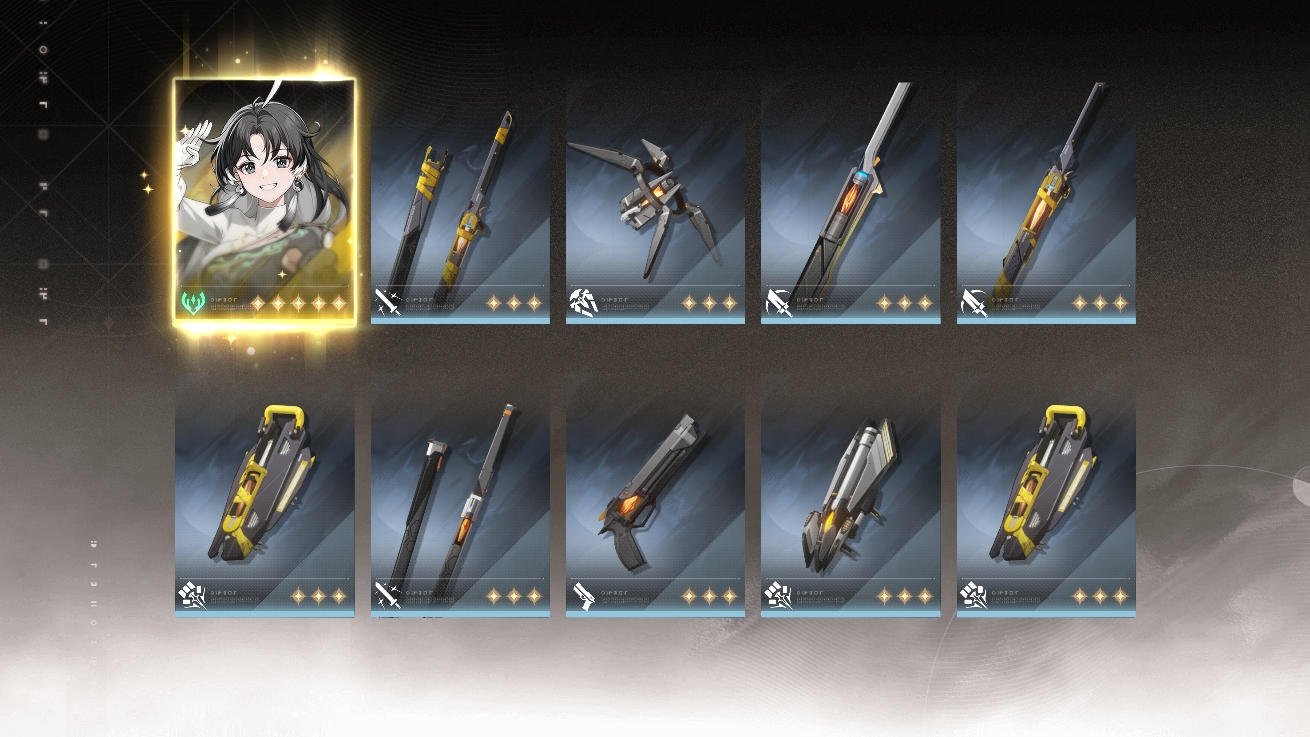
Task: Click rectifier icon on silver-cylinder rectifier card
Action: click(778, 596)
